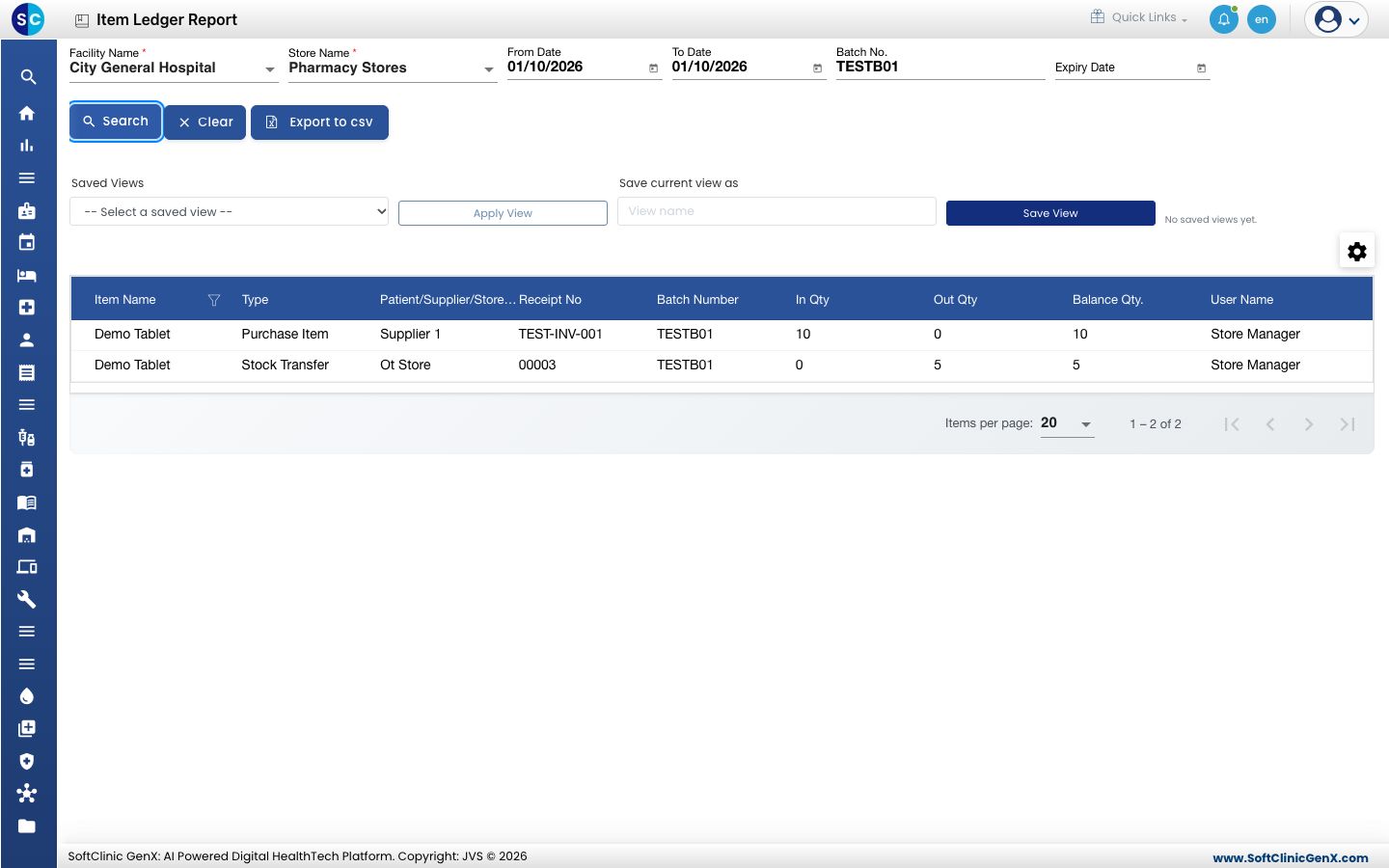
Task: Open the calendar sidebar icon
Action: pos(27,243)
